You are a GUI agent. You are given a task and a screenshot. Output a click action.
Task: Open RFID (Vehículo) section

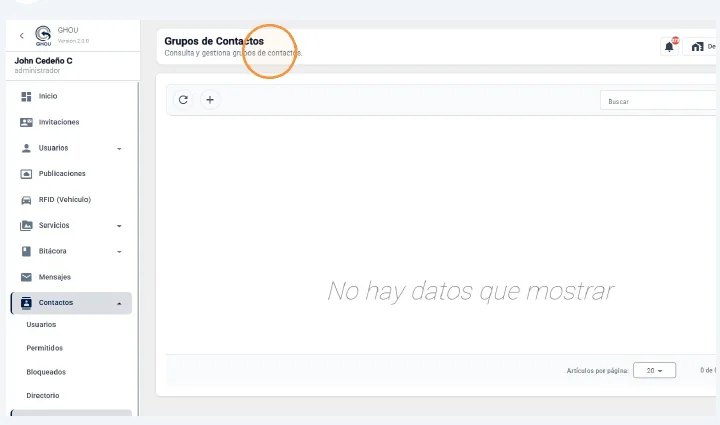[65, 200]
